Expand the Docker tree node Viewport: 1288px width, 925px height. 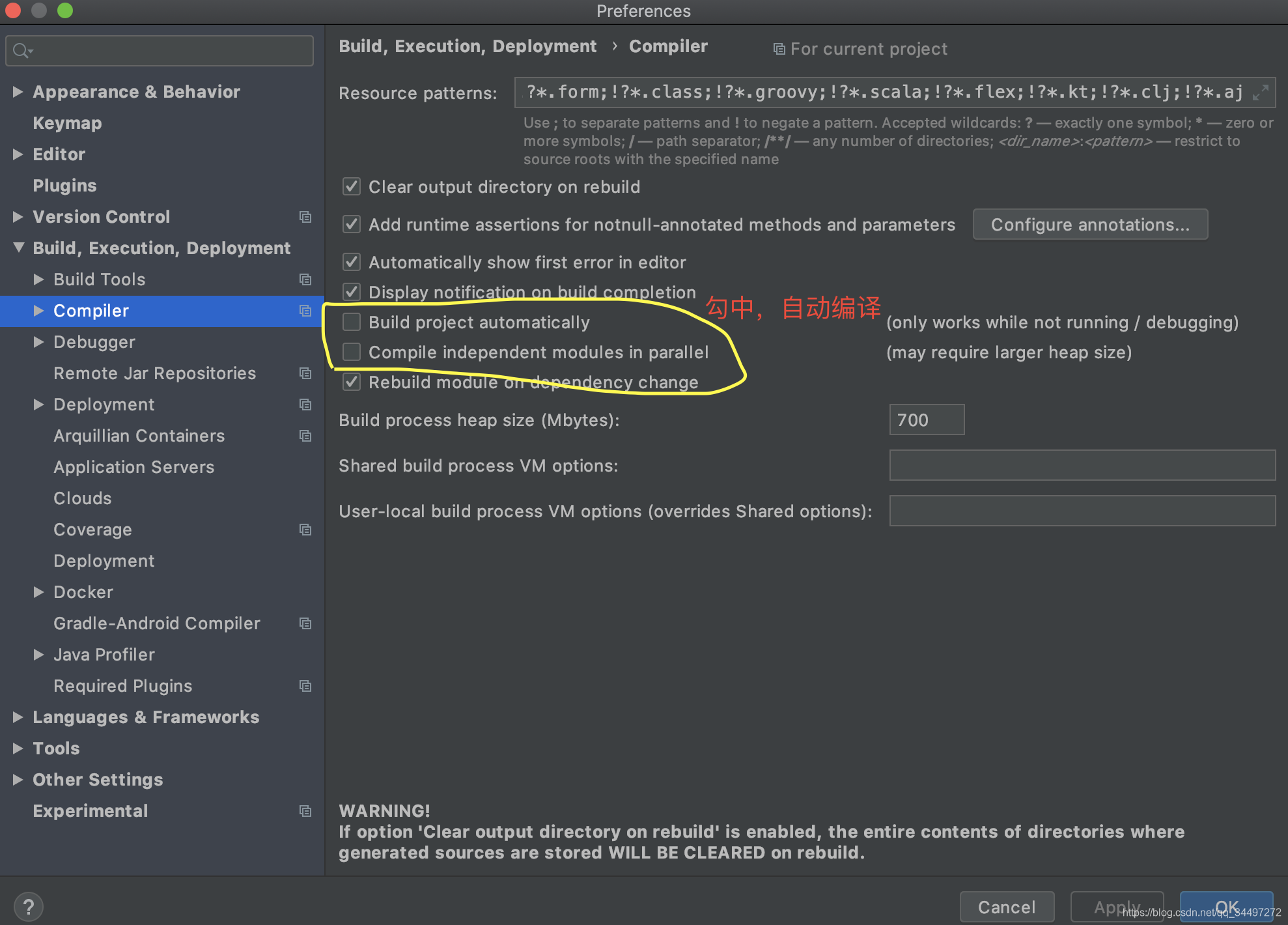(39, 592)
